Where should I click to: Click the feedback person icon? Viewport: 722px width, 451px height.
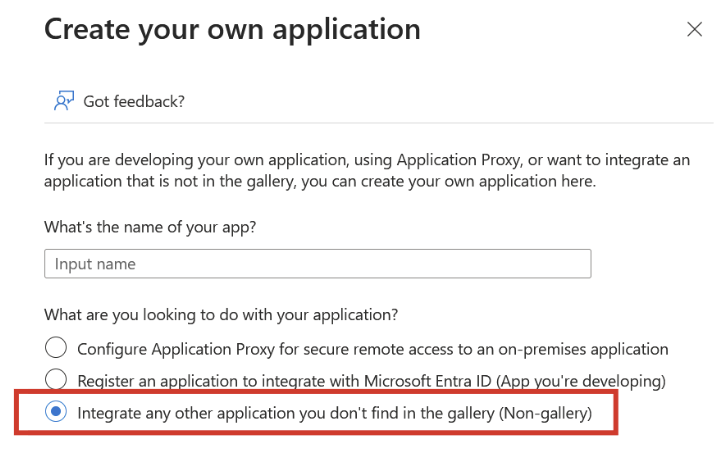tap(63, 101)
